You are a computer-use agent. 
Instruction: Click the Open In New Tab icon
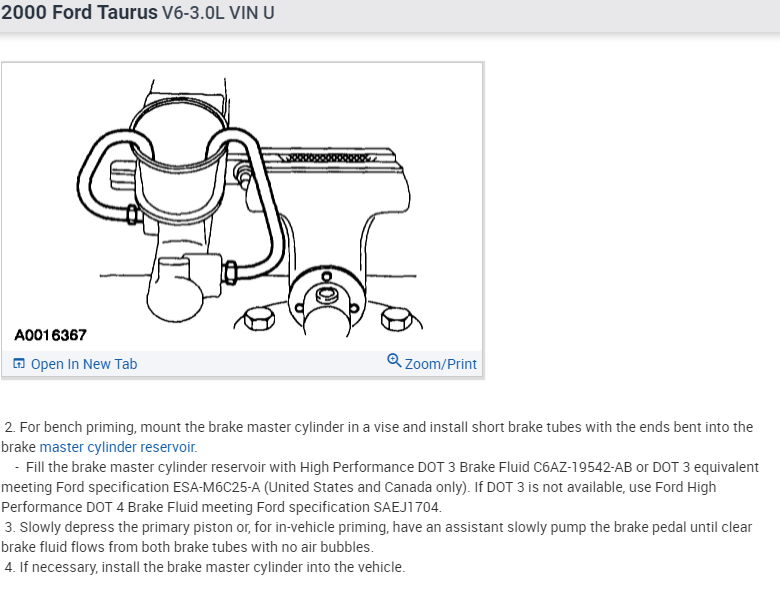tap(19, 364)
